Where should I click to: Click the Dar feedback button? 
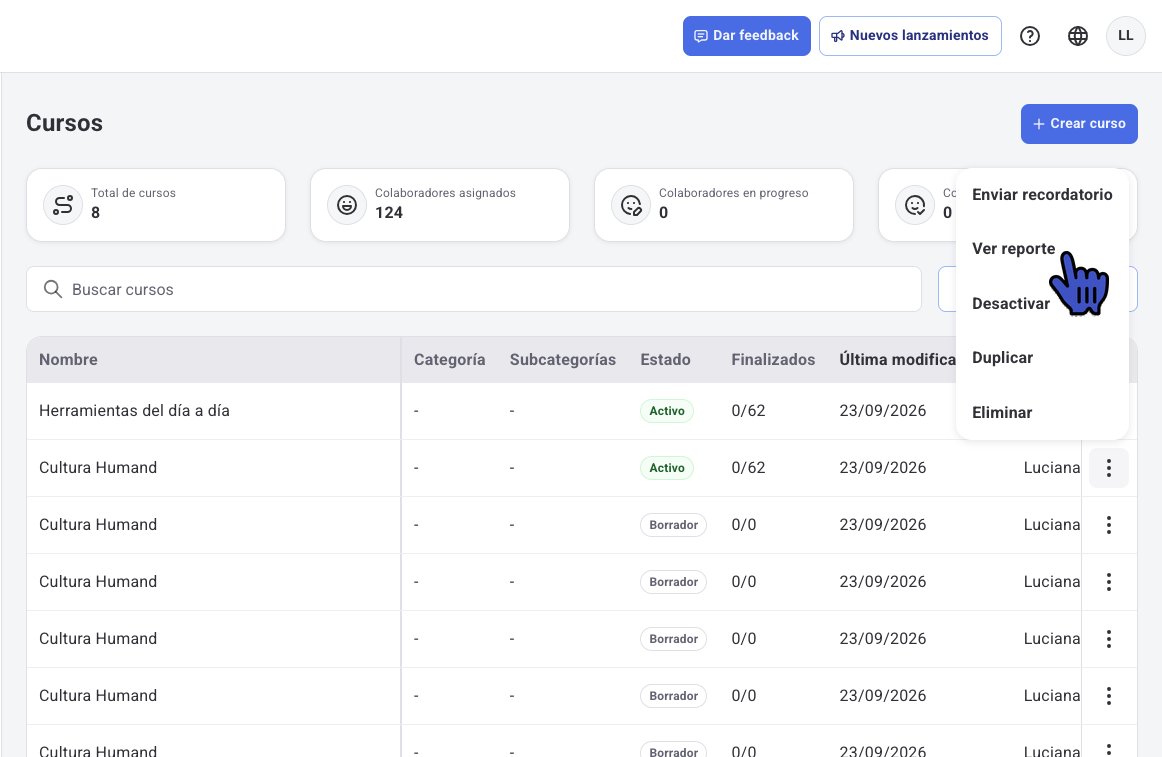(x=746, y=36)
